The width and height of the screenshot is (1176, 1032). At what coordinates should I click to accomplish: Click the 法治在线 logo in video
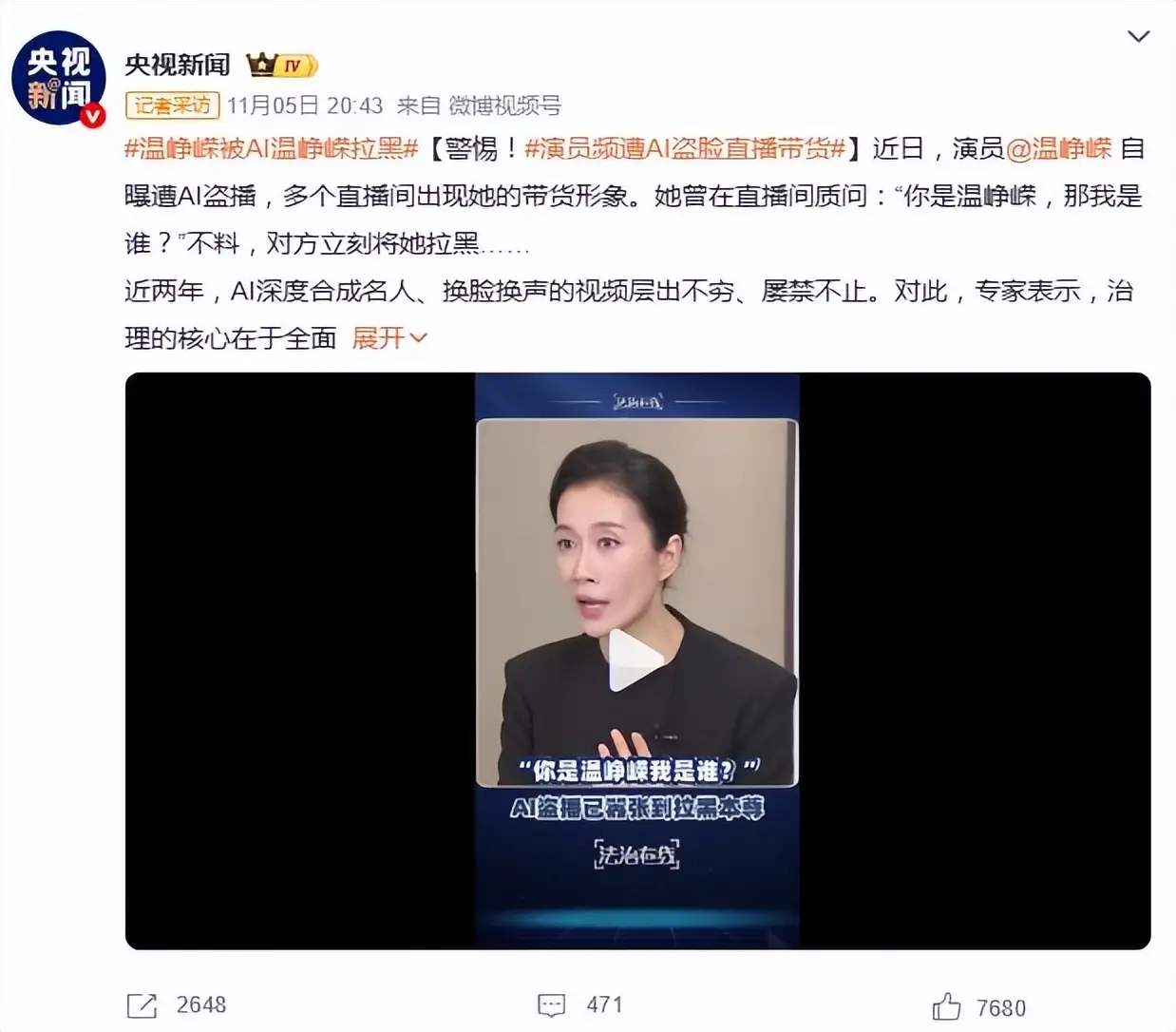click(636, 854)
